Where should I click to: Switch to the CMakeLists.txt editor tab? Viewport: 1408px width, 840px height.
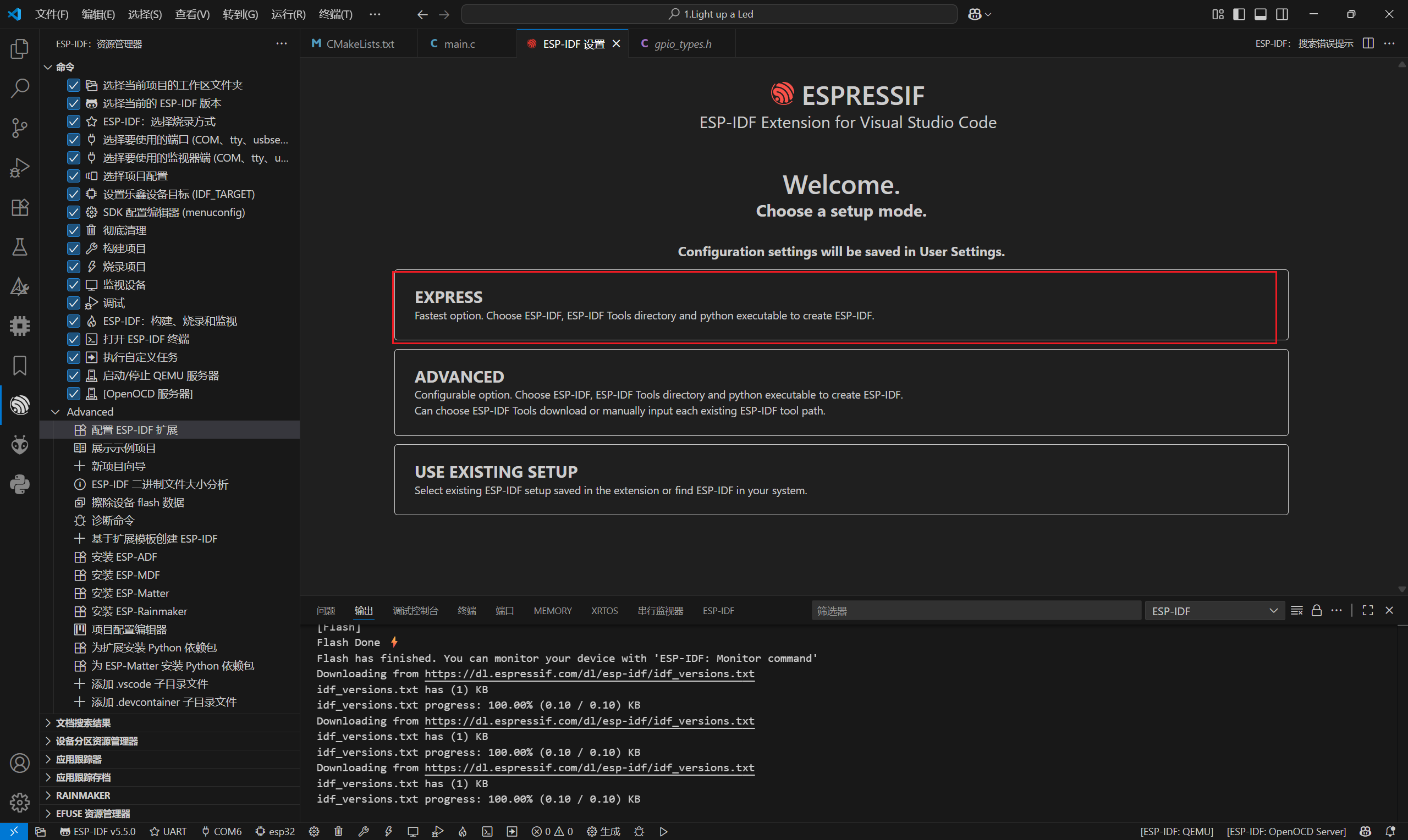pyautogui.click(x=360, y=43)
